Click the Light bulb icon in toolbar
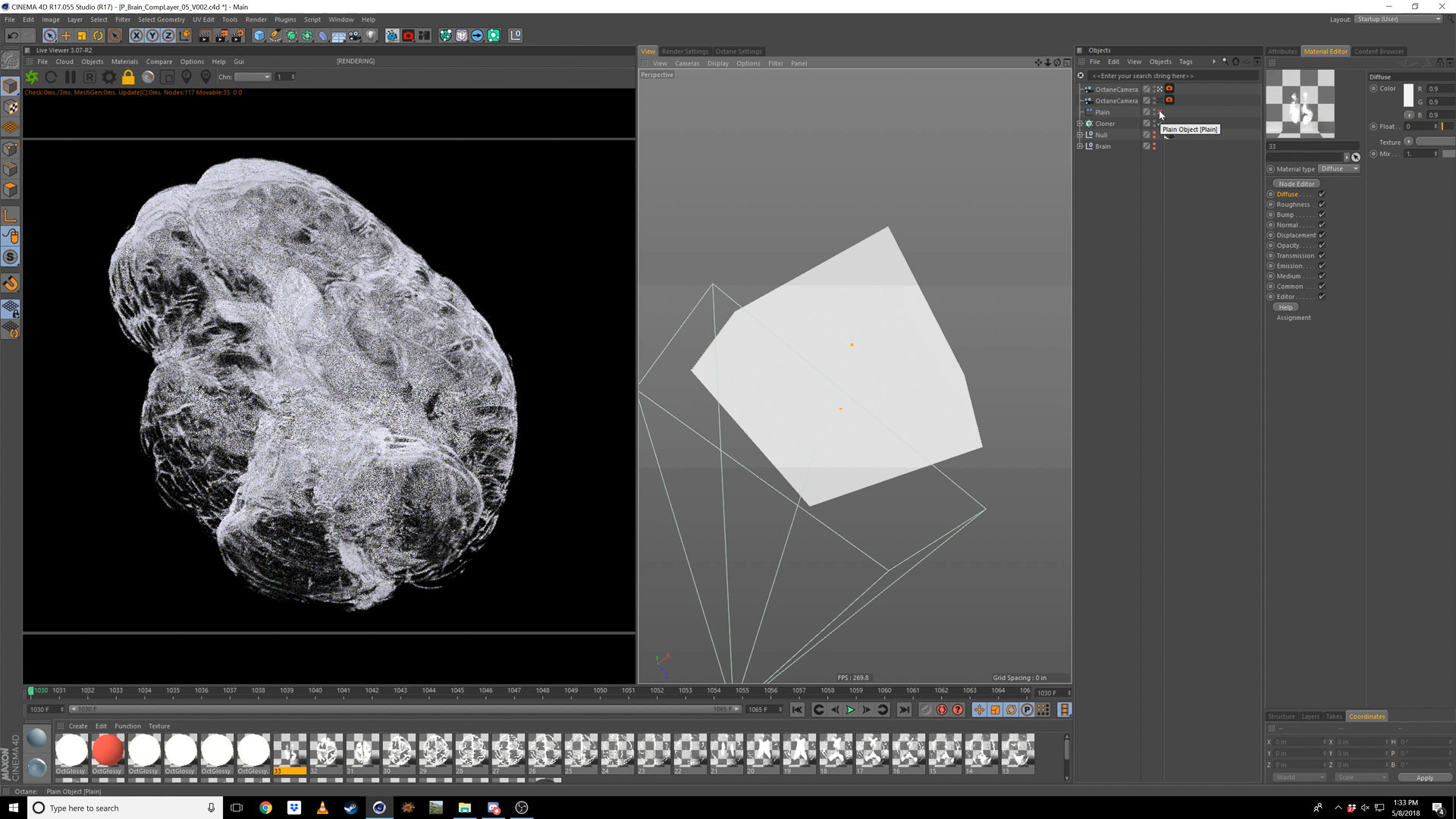This screenshot has width=1456, height=819. (x=371, y=36)
